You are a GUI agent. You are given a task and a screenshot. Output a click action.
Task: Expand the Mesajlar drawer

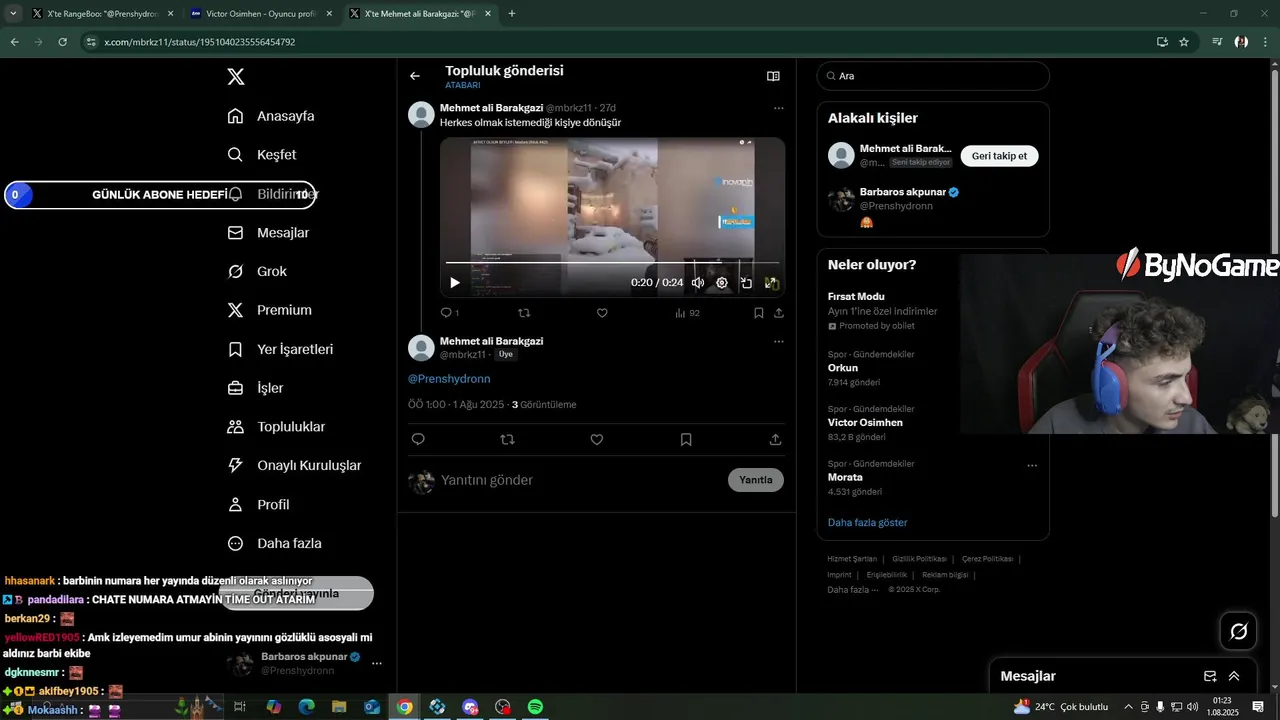[1234, 677]
